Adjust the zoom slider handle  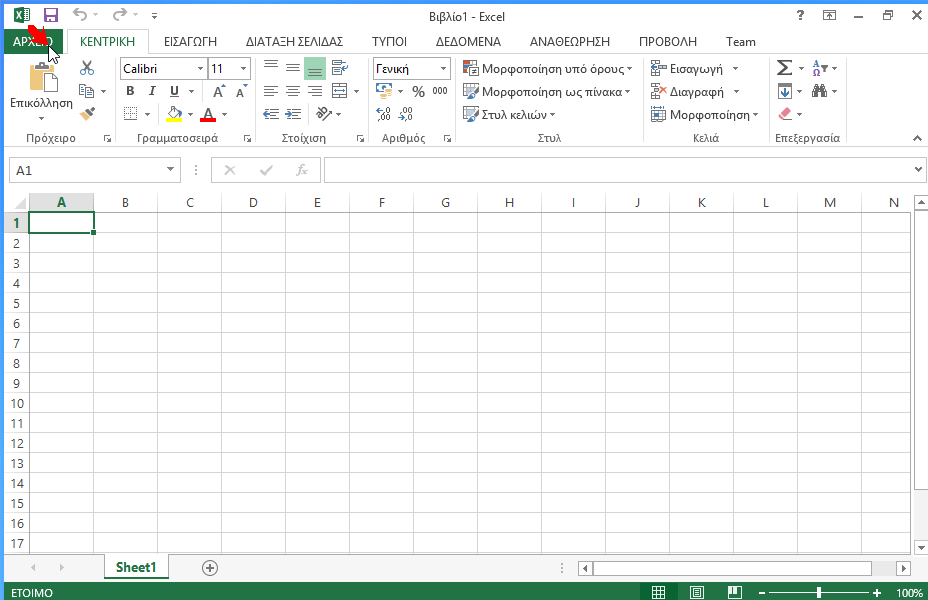[x=819, y=592]
